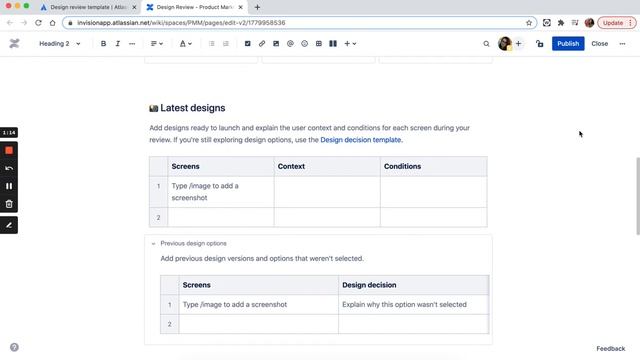Insert a bullet list

click(211, 44)
